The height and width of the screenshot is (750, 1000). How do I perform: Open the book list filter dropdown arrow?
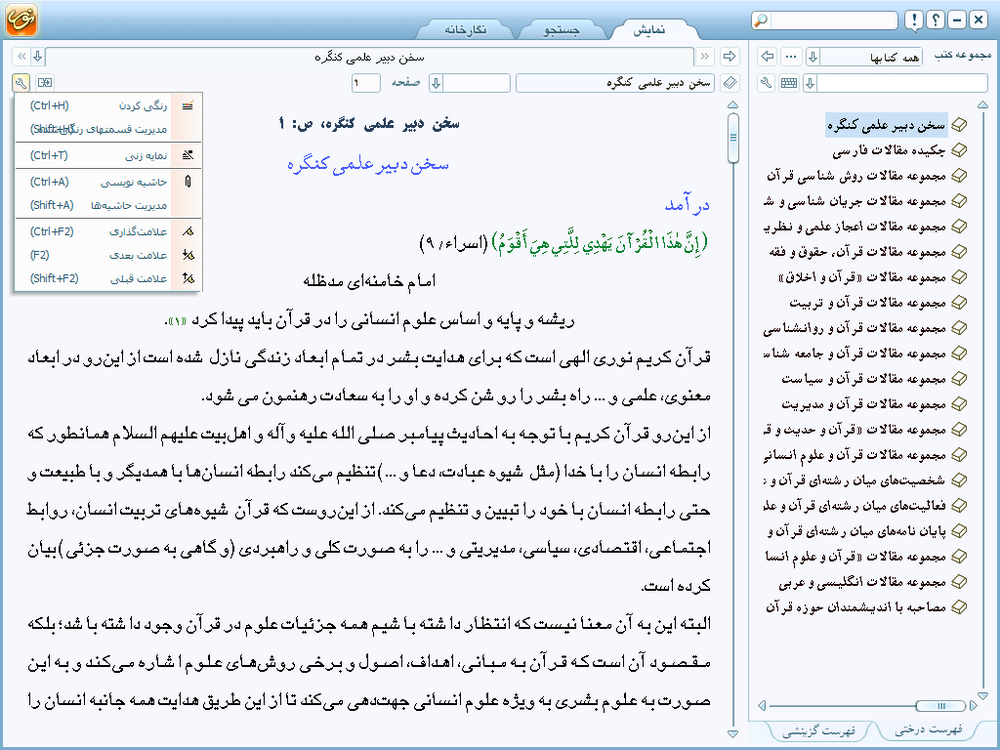coord(810,83)
